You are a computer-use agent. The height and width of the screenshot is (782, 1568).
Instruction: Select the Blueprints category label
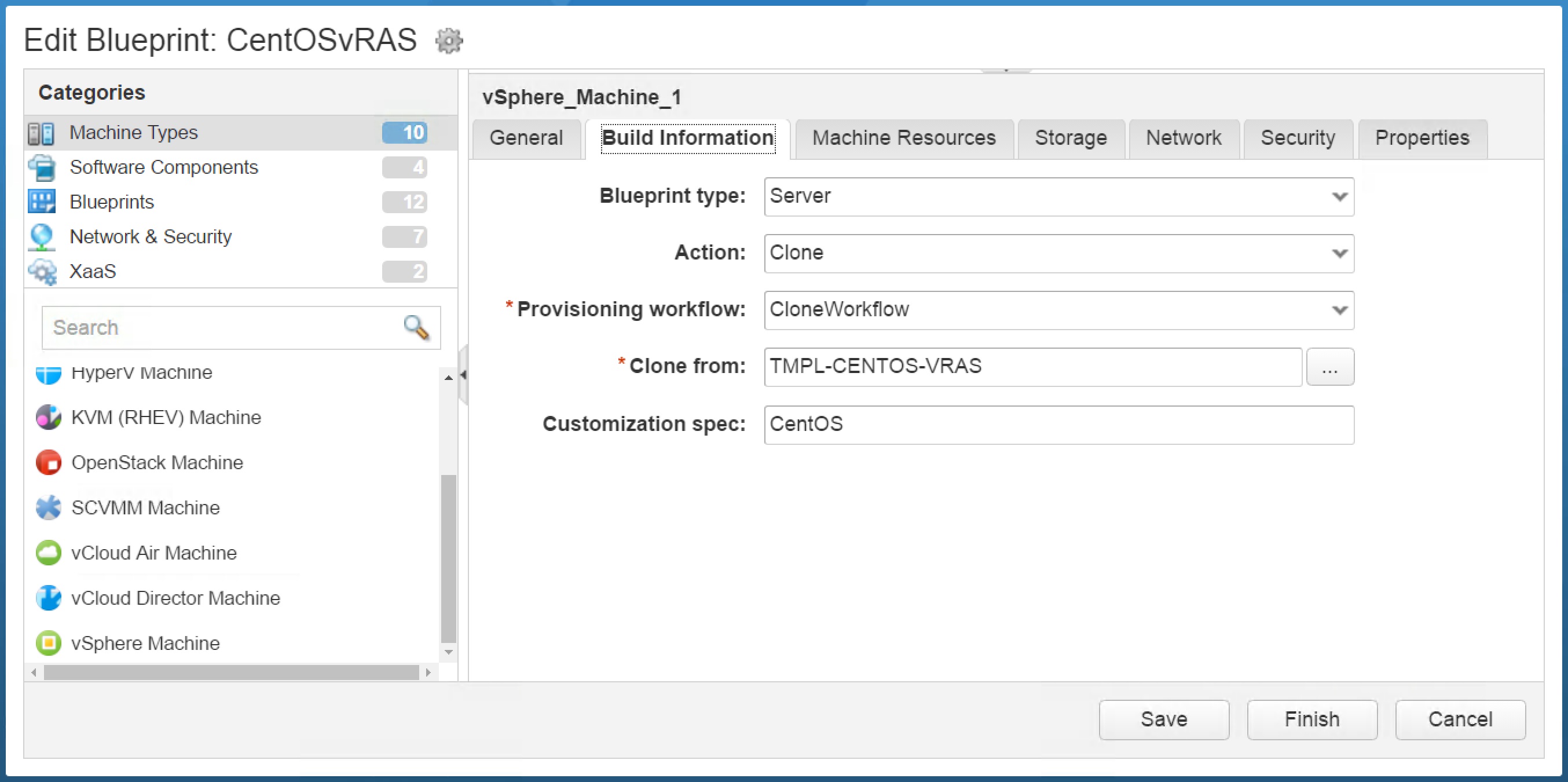point(112,202)
